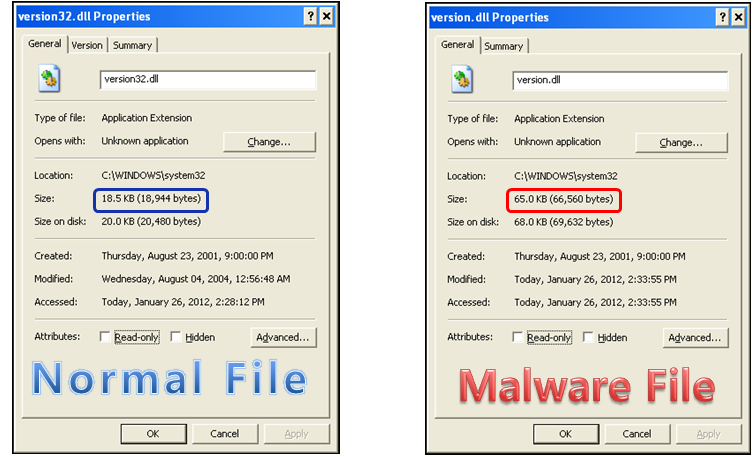Click the version32.dll file icon

(49, 79)
